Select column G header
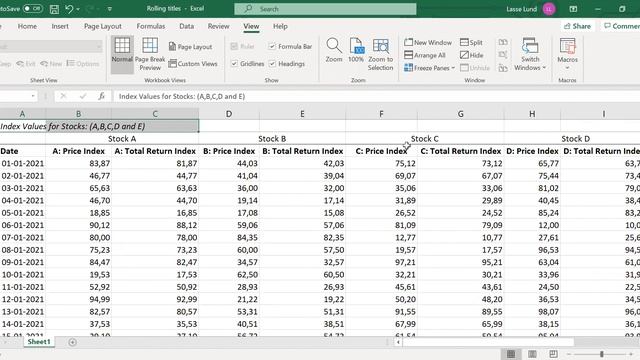The width and height of the screenshot is (640, 360). click(460, 114)
